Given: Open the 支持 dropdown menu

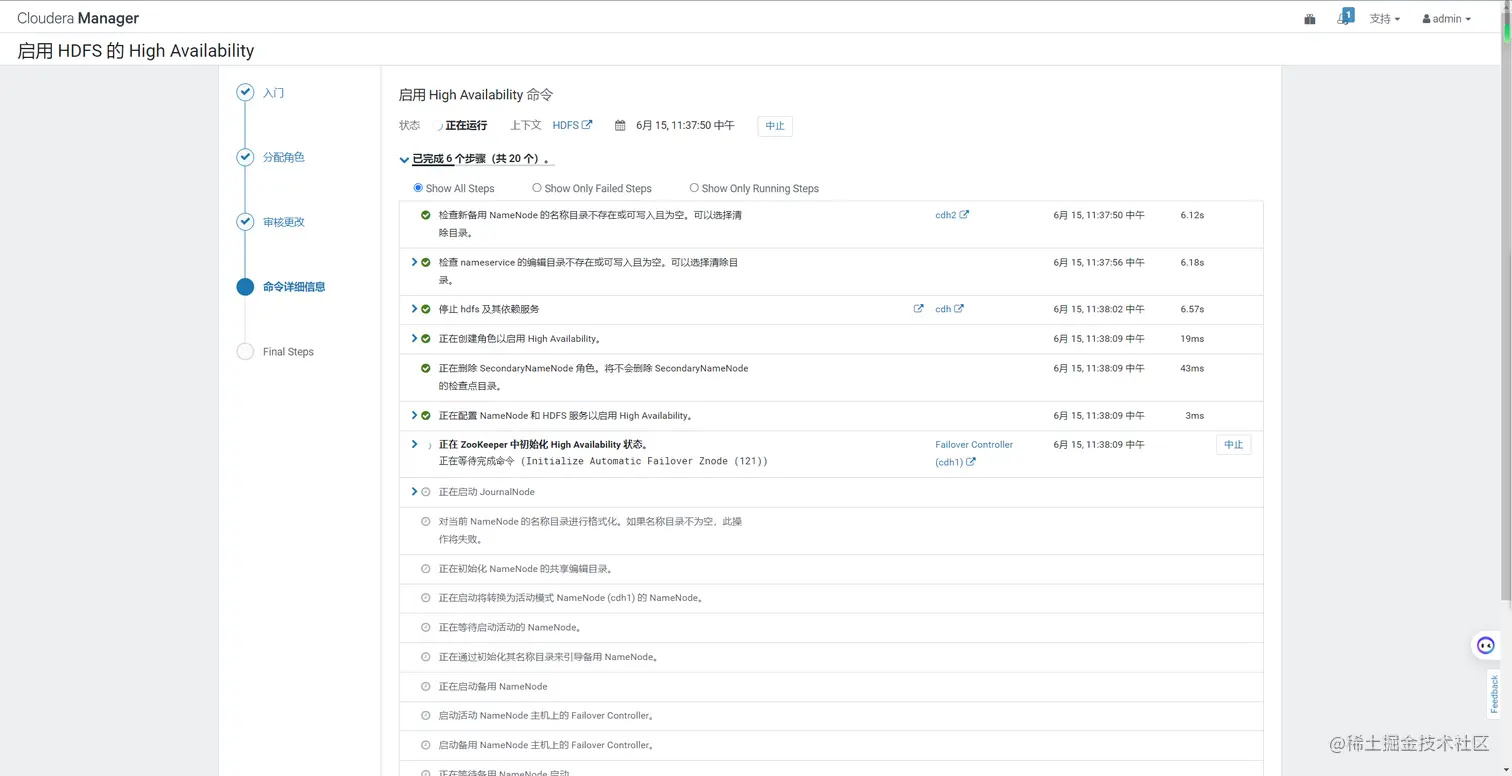Looking at the screenshot, I should pyautogui.click(x=1385, y=19).
